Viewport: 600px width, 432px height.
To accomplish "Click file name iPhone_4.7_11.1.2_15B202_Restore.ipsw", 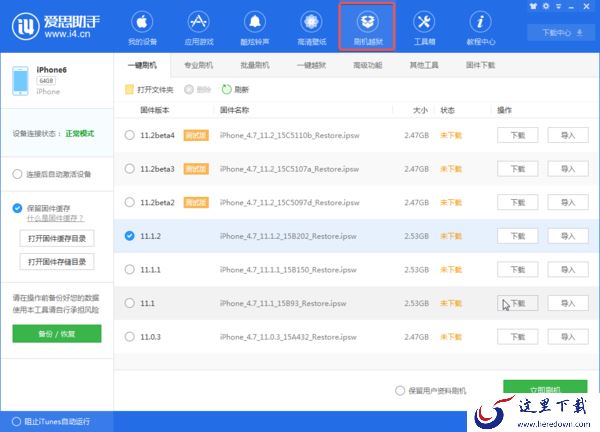I will [288, 236].
